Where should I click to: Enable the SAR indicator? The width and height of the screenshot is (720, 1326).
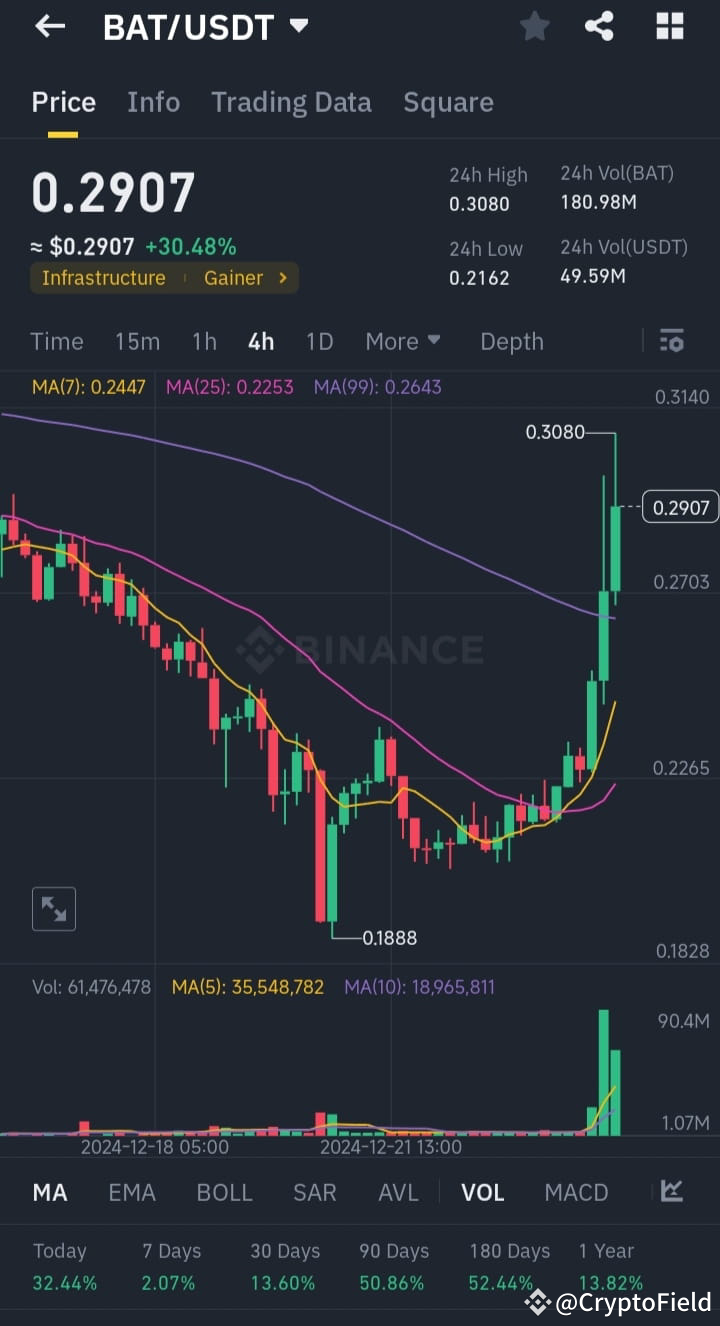click(314, 1192)
